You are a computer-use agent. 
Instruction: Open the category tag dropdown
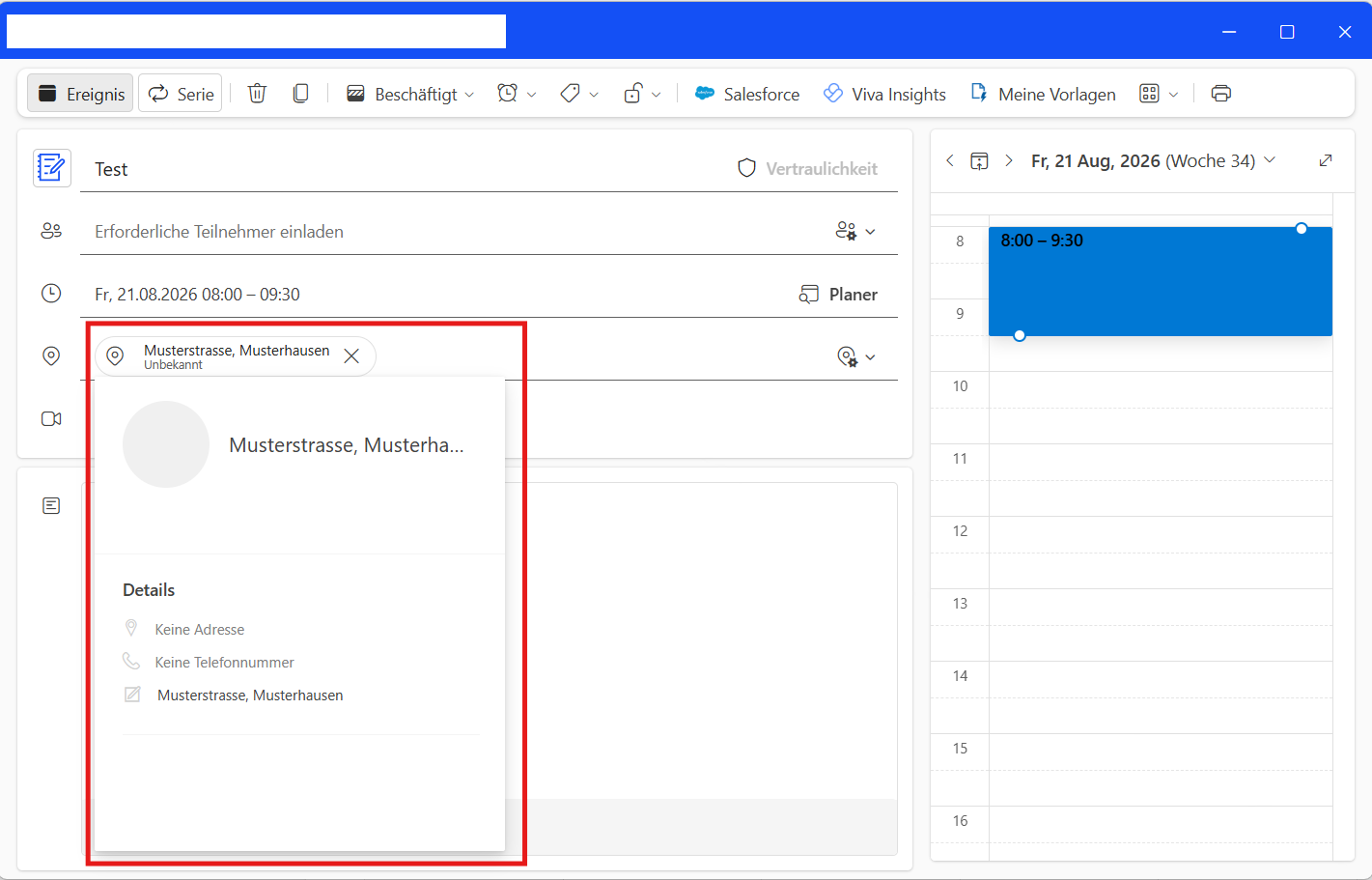pos(579,94)
